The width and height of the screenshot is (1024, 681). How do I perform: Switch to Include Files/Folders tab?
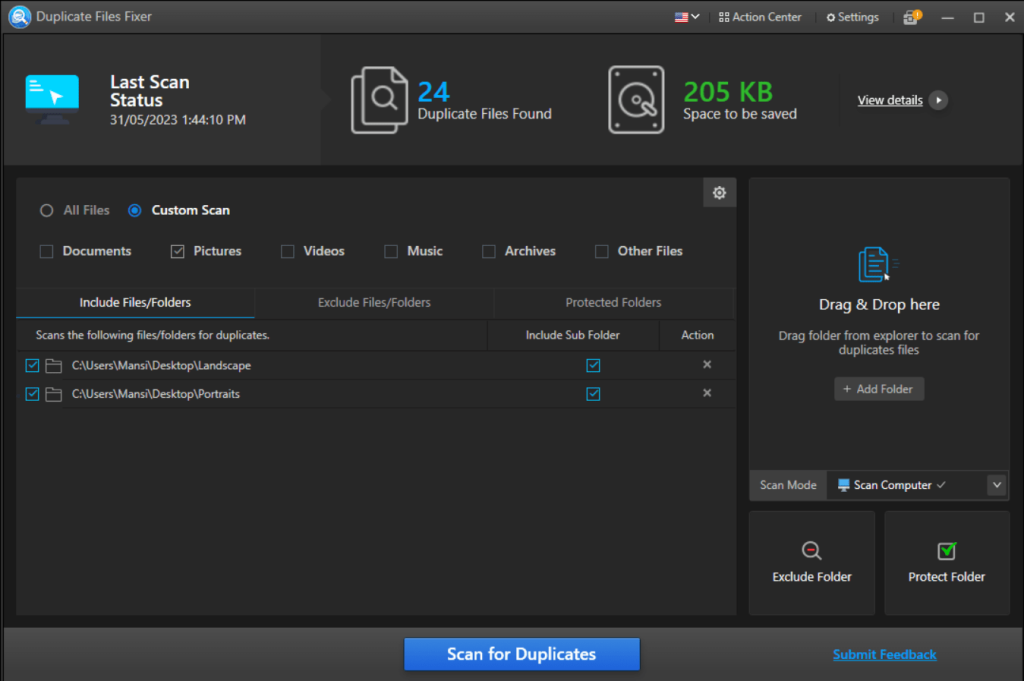(x=135, y=302)
